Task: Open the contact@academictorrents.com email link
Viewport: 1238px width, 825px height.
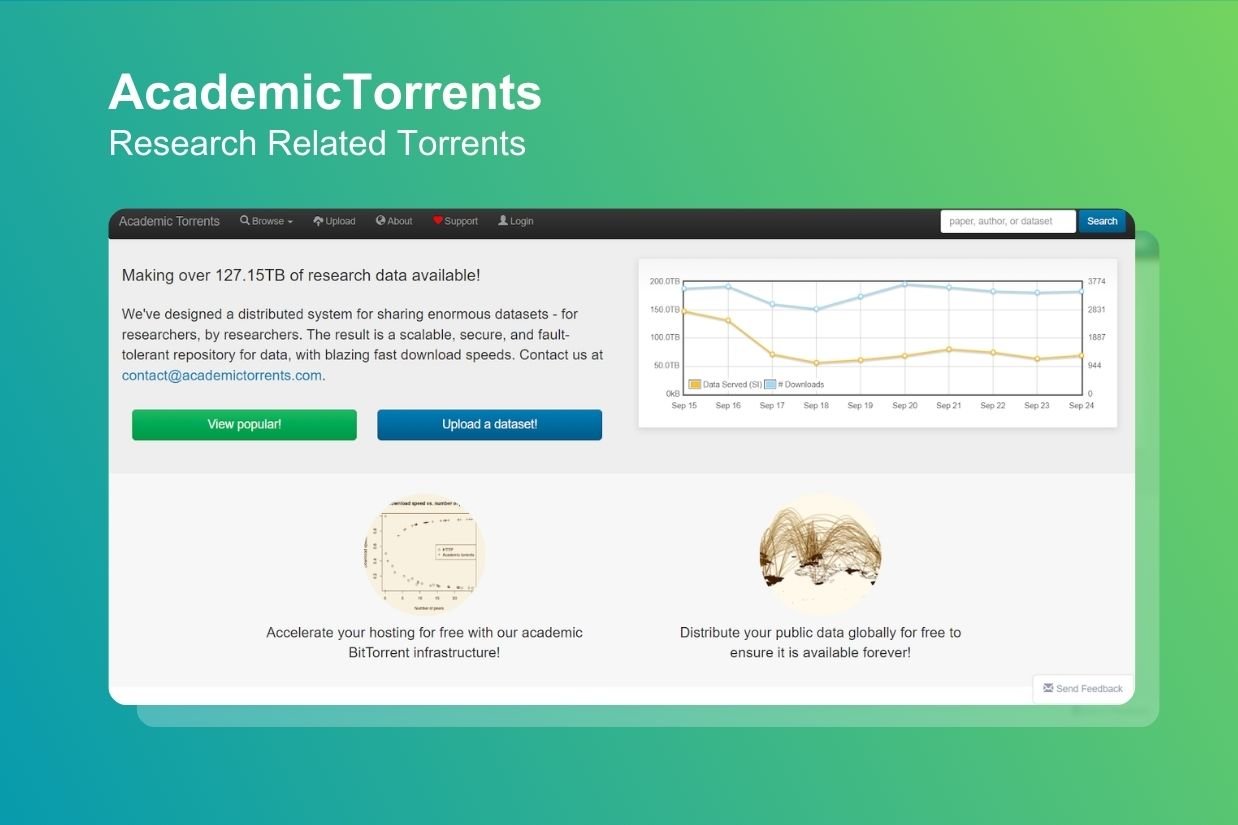Action: pos(222,376)
